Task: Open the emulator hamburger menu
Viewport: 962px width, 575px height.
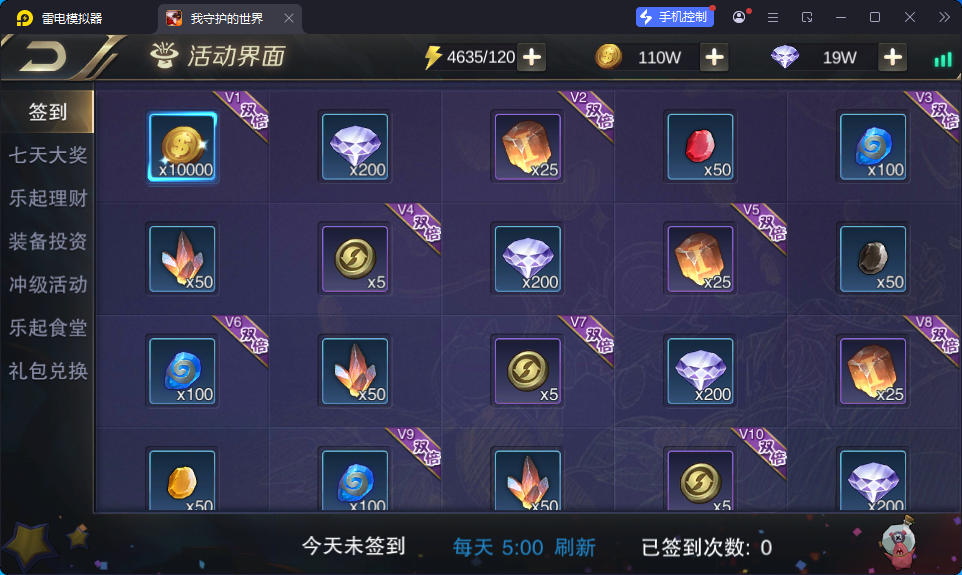Action: pyautogui.click(x=773, y=17)
